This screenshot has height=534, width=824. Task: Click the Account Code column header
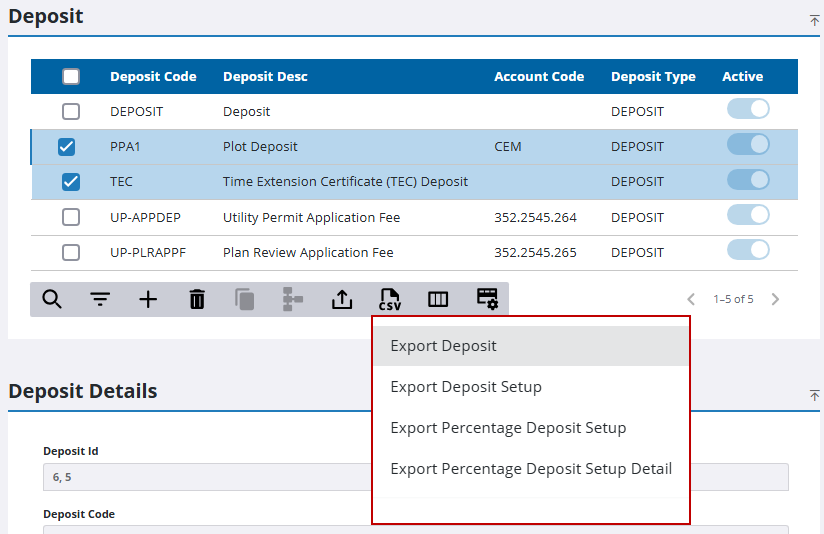539,77
